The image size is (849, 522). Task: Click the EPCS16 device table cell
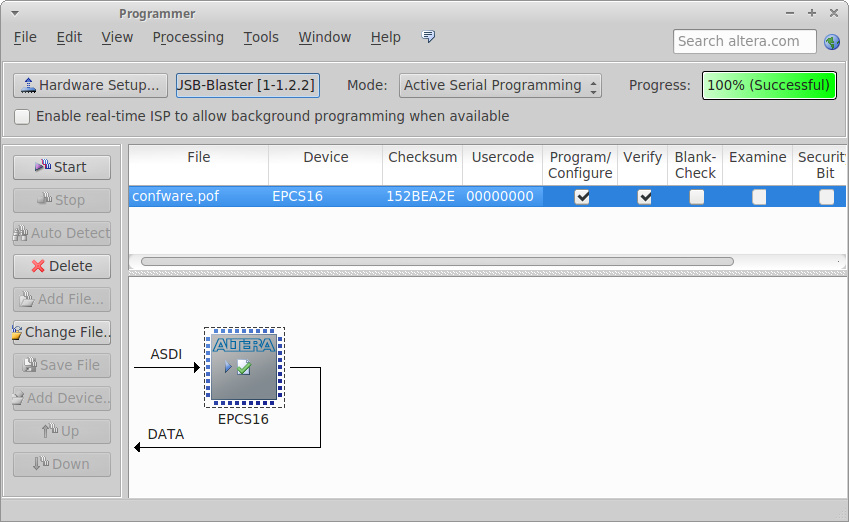pyautogui.click(x=325, y=196)
